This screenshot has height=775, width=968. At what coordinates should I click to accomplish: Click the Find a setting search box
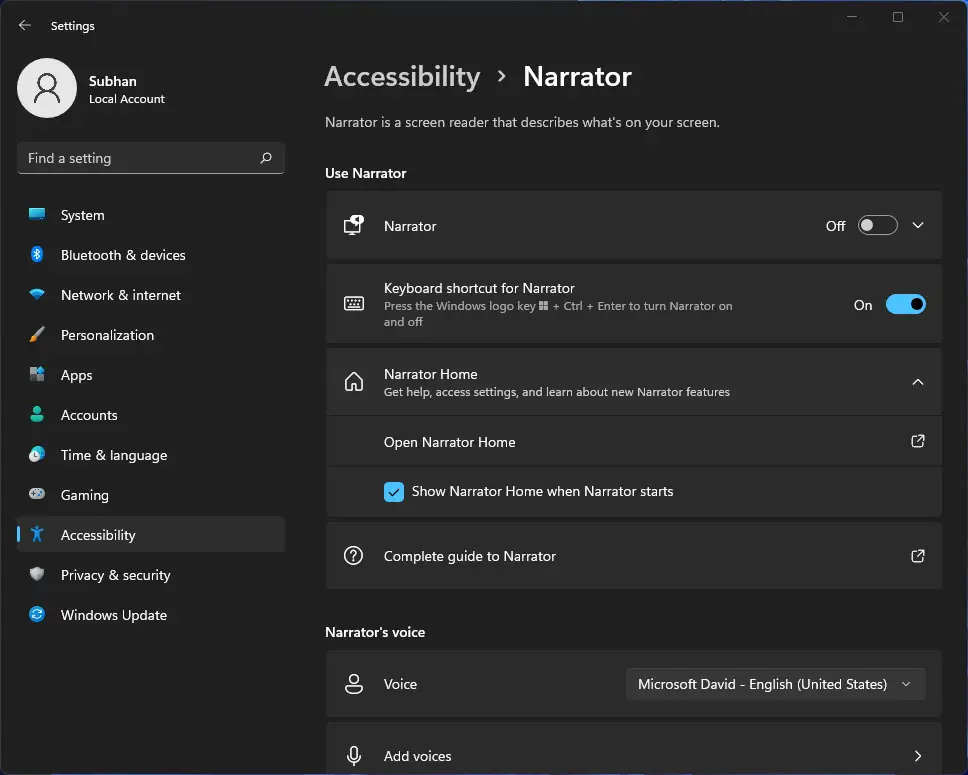pos(151,158)
